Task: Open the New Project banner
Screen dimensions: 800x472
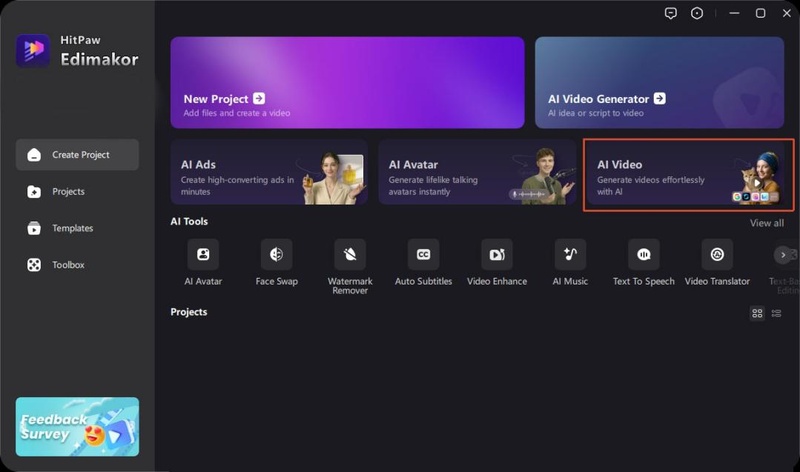Action: pyautogui.click(x=347, y=83)
